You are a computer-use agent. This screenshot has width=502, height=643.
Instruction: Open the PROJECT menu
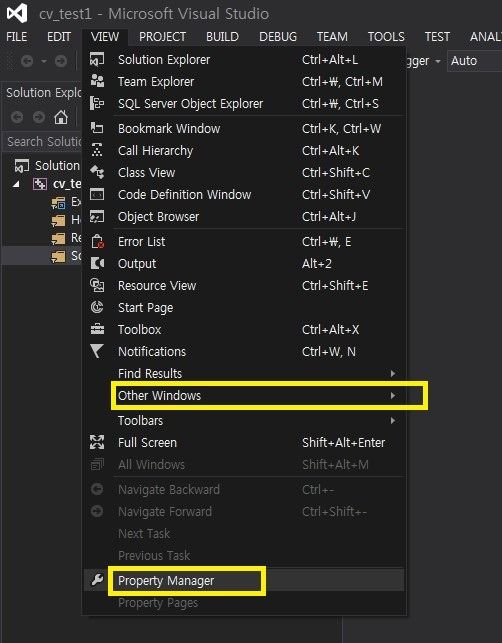click(162, 37)
